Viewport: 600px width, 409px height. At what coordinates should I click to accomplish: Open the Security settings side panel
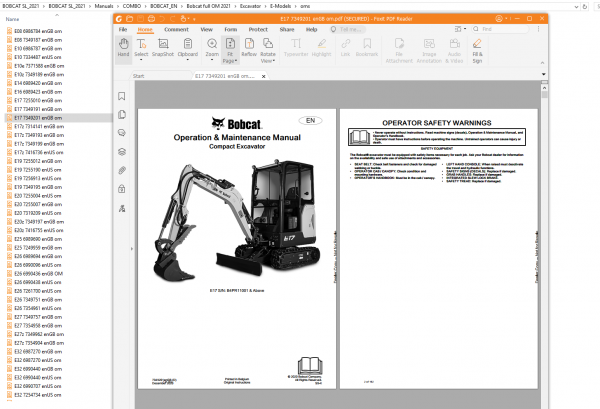point(122,189)
